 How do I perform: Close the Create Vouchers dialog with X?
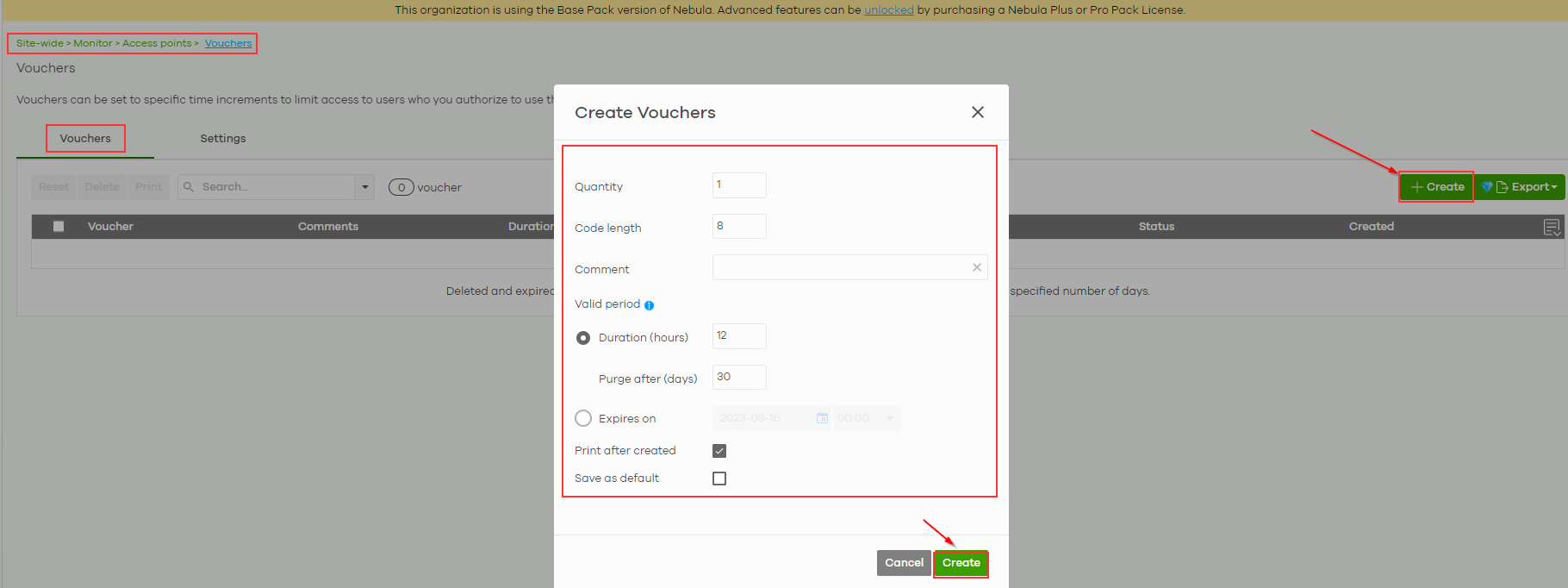(x=977, y=112)
